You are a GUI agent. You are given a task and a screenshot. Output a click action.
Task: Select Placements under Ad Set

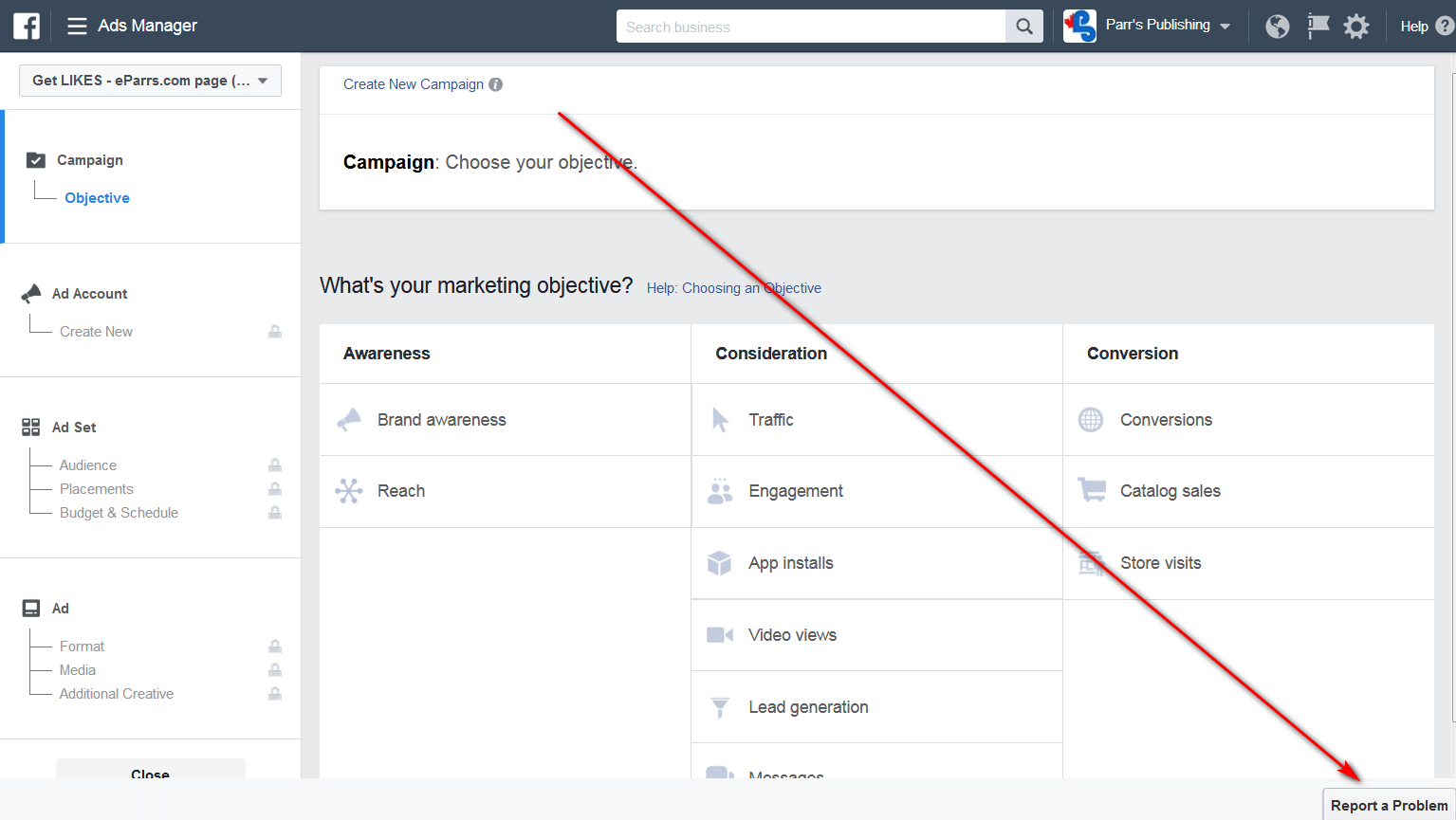click(x=97, y=489)
